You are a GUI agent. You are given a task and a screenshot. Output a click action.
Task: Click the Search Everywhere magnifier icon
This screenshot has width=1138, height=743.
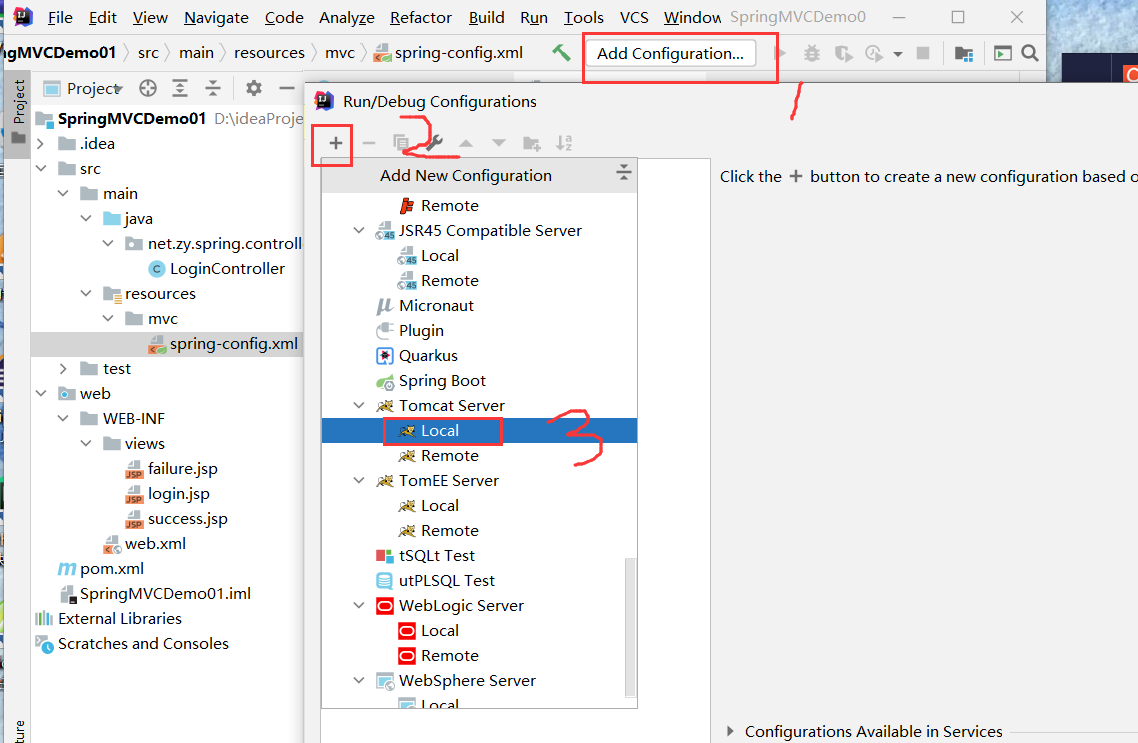(1029, 53)
